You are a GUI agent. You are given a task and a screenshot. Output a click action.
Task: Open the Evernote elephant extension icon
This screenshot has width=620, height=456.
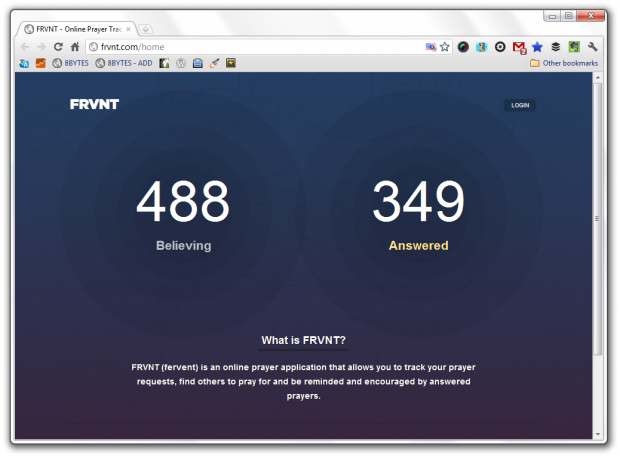click(x=574, y=47)
